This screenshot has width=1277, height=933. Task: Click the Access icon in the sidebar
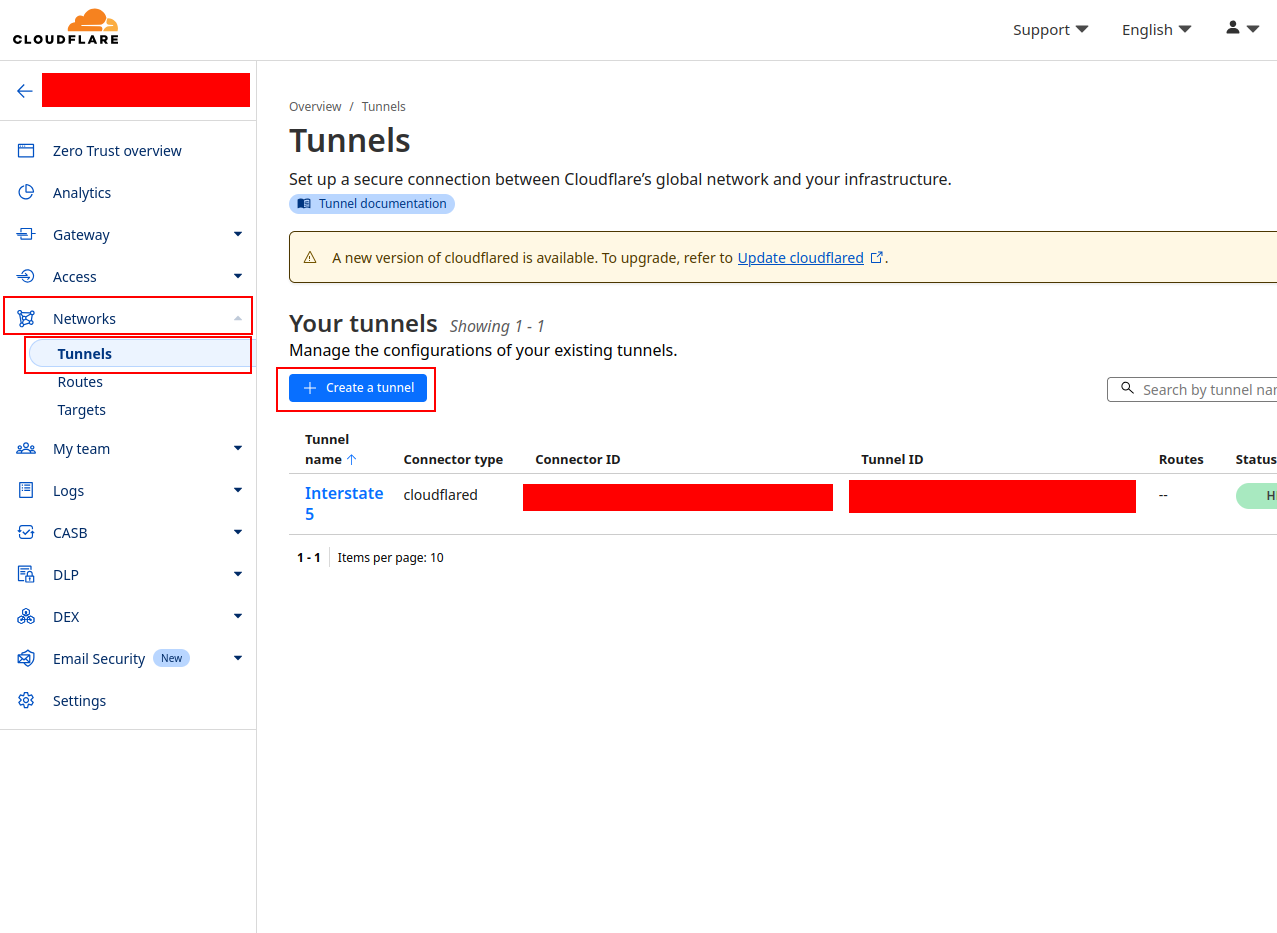tap(26, 277)
